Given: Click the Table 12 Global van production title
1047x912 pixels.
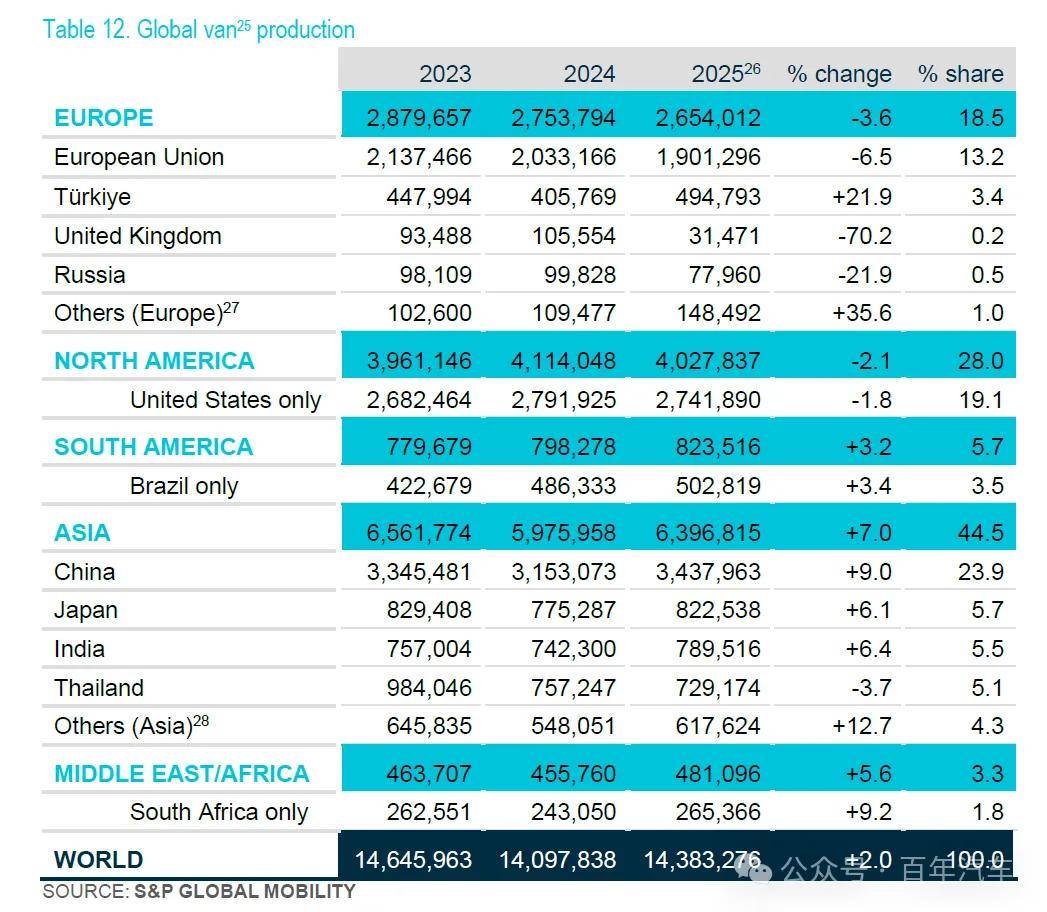Looking at the screenshot, I should [198, 30].
